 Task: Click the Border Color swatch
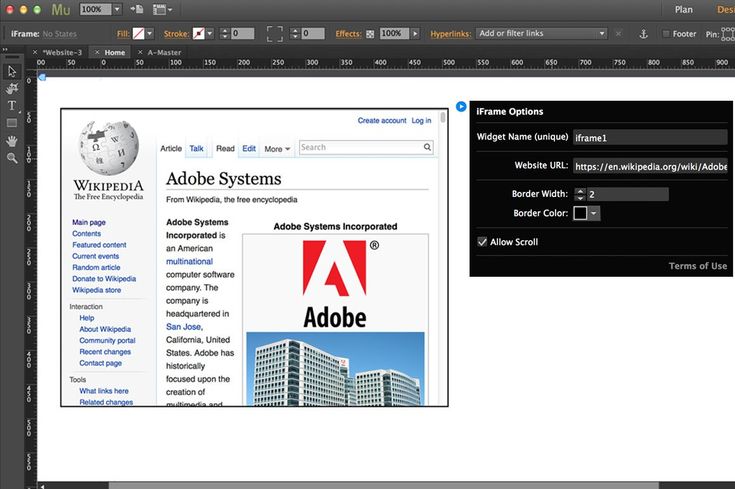click(x=580, y=213)
